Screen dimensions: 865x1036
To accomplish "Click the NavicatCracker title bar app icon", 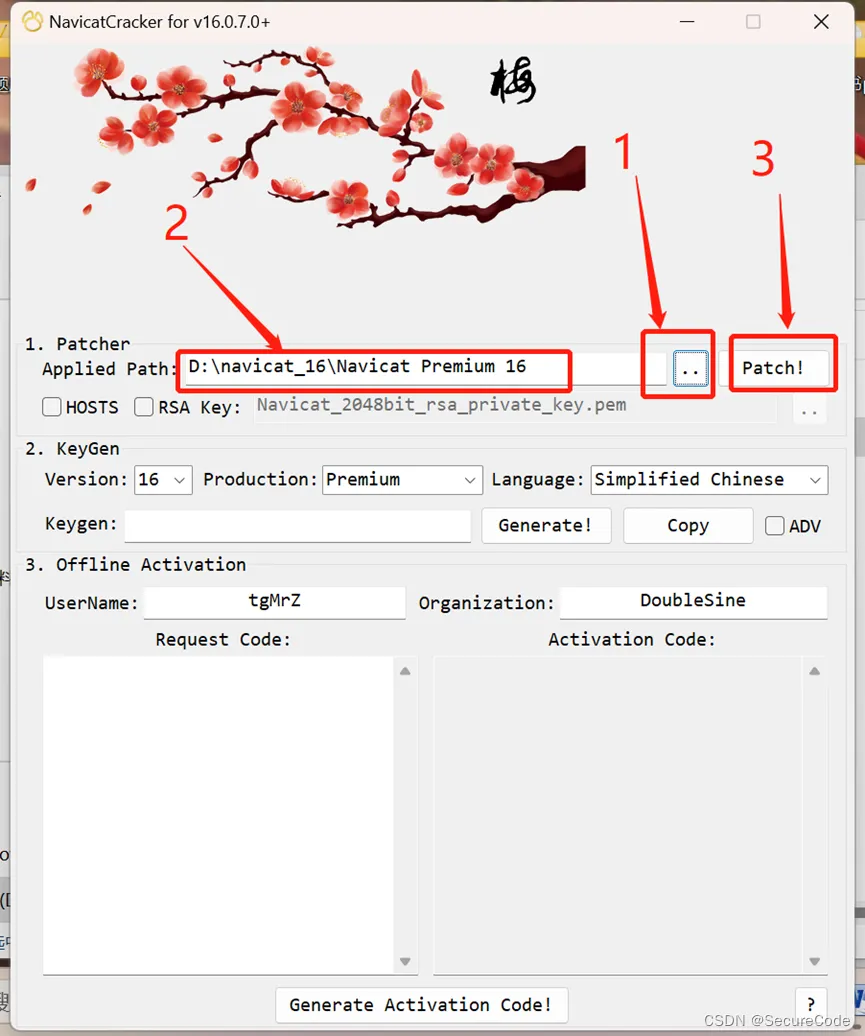I will click(x=32, y=22).
